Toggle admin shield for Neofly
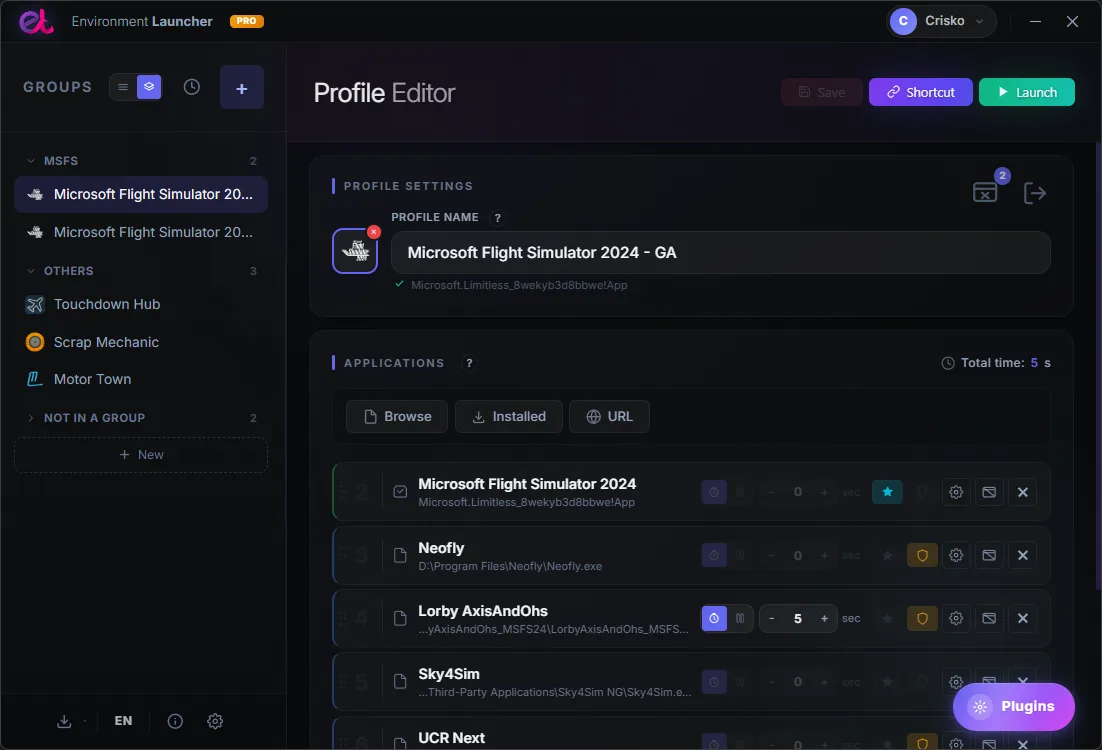The height and width of the screenshot is (750, 1102). (x=922, y=555)
